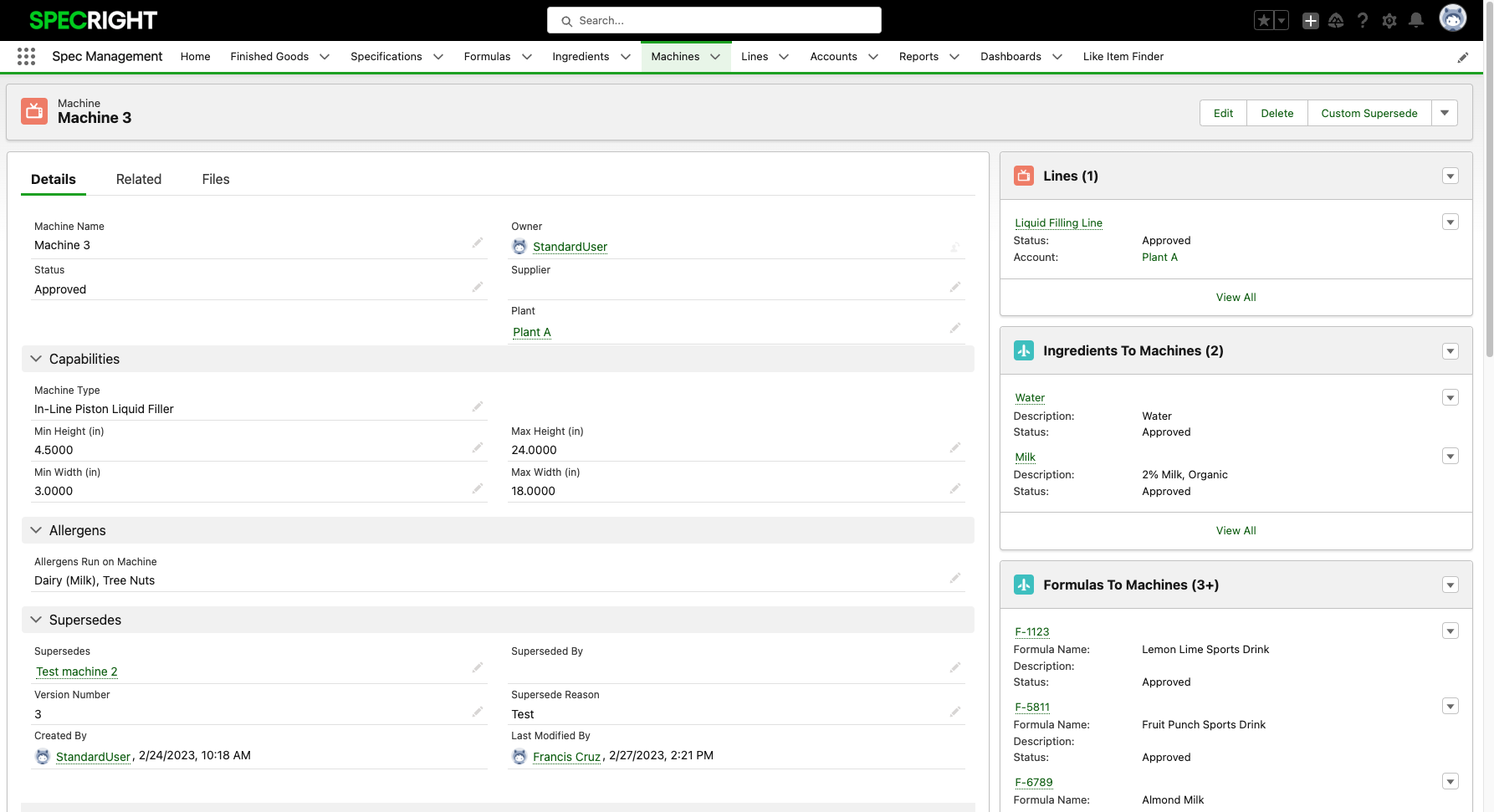Open the Plant A link in details

click(x=532, y=332)
